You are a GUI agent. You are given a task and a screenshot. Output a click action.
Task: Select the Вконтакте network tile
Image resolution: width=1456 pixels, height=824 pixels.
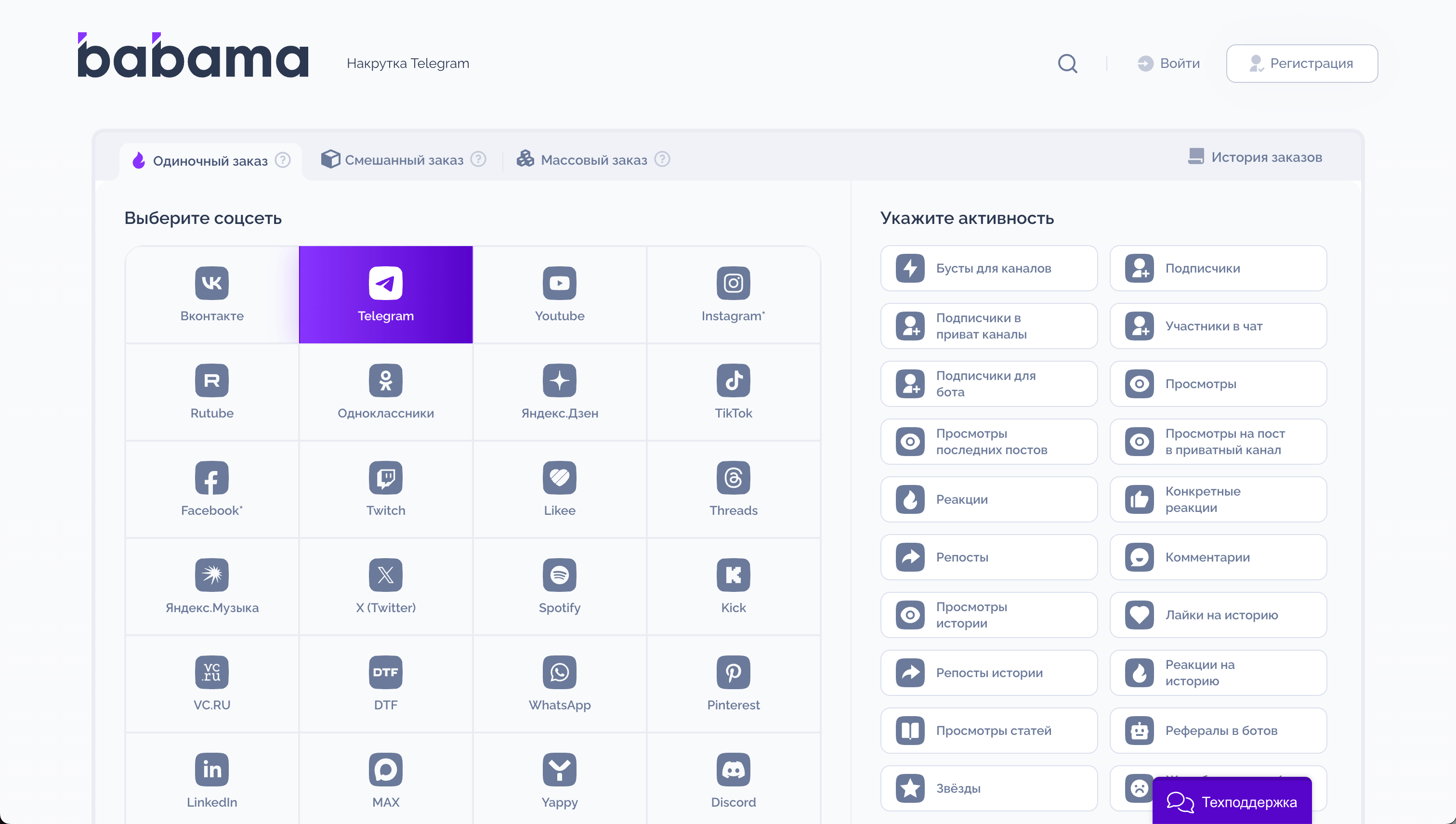(211, 294)
